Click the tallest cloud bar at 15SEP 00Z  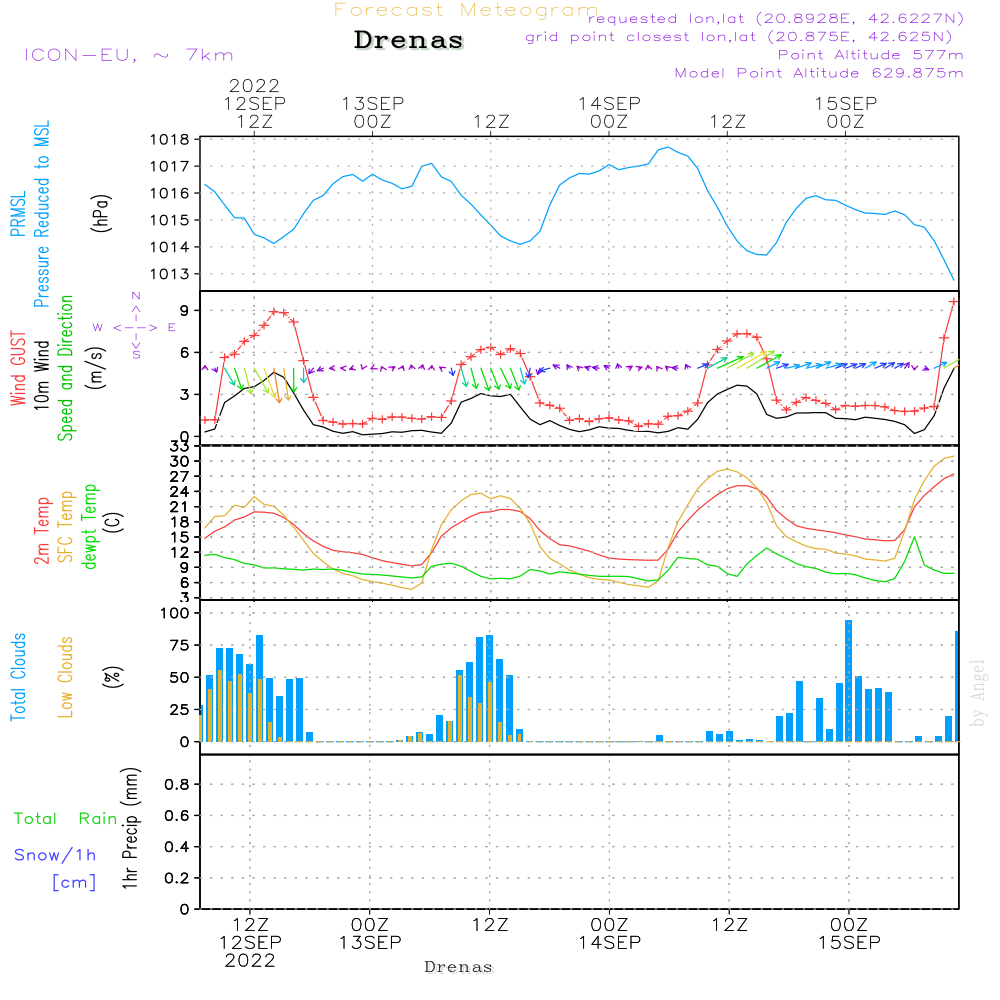[848, 680]
